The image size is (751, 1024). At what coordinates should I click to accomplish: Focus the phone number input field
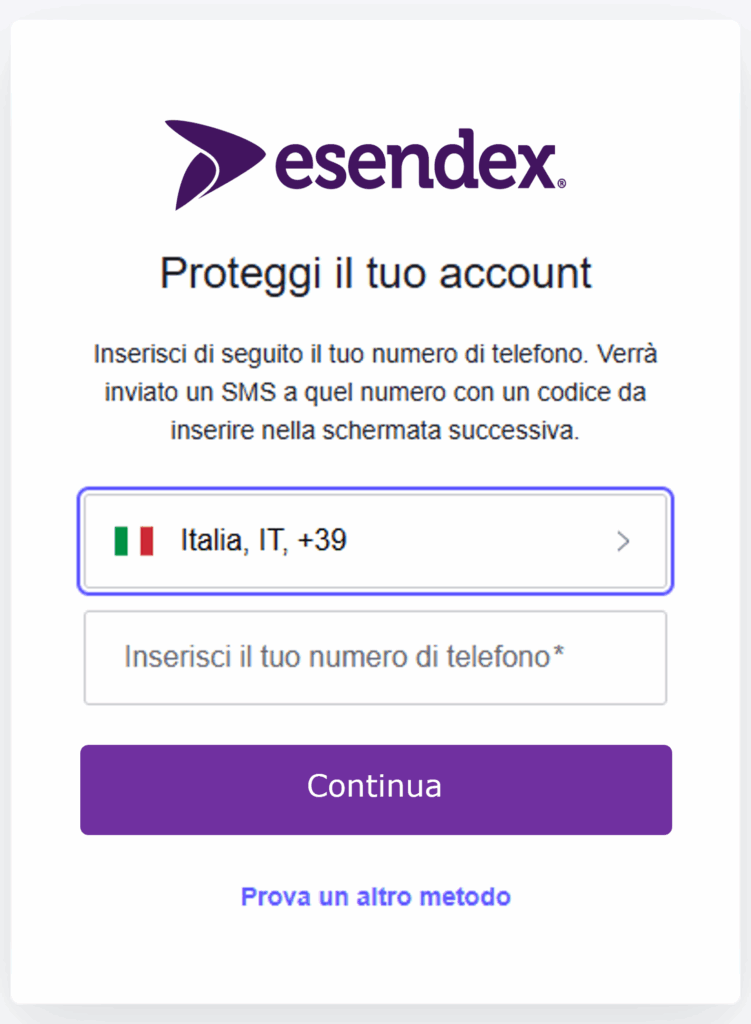(375, 657)
